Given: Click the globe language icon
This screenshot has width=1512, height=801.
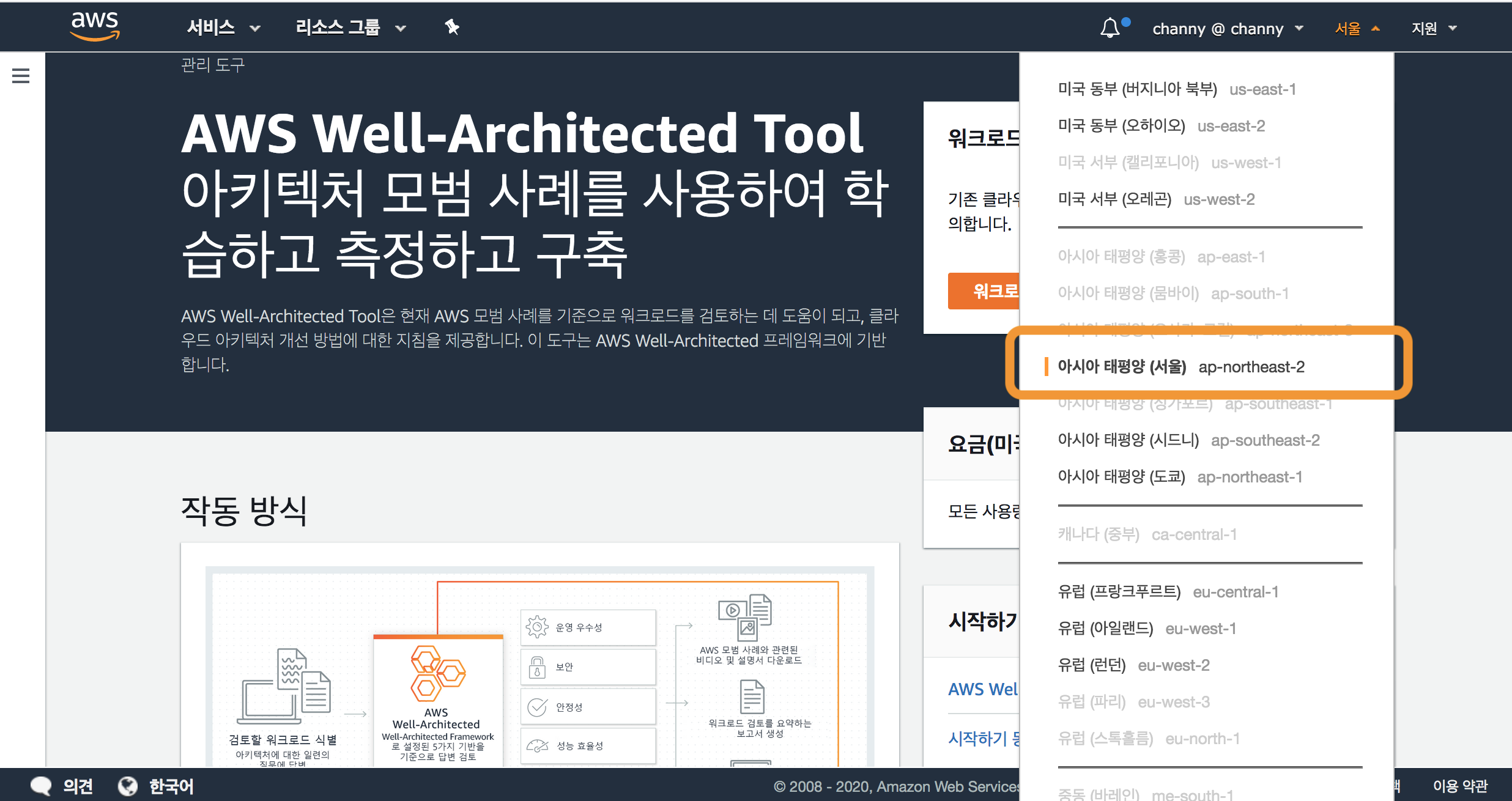Looking at the screenshot, I should 128,786.
